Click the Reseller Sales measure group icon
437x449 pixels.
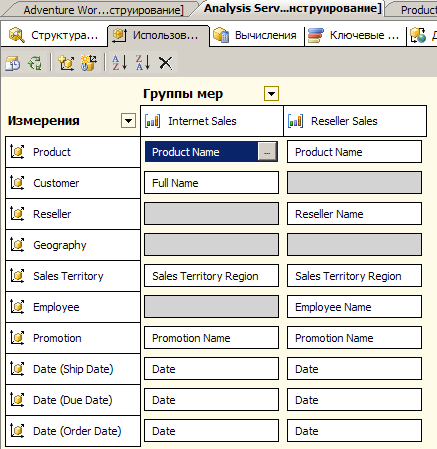point(295,121)
